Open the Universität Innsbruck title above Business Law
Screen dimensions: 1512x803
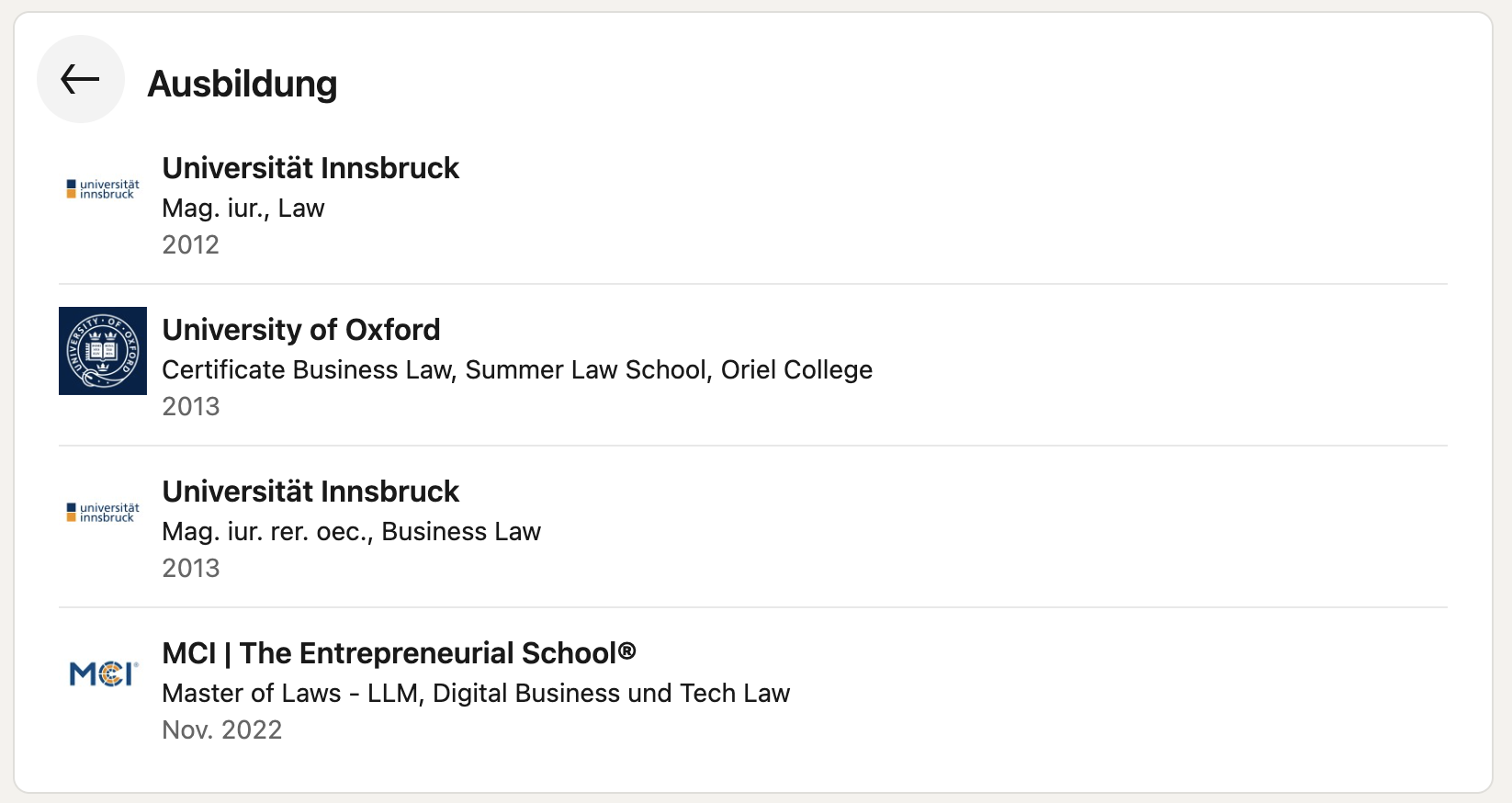click(x=310, y=492)
